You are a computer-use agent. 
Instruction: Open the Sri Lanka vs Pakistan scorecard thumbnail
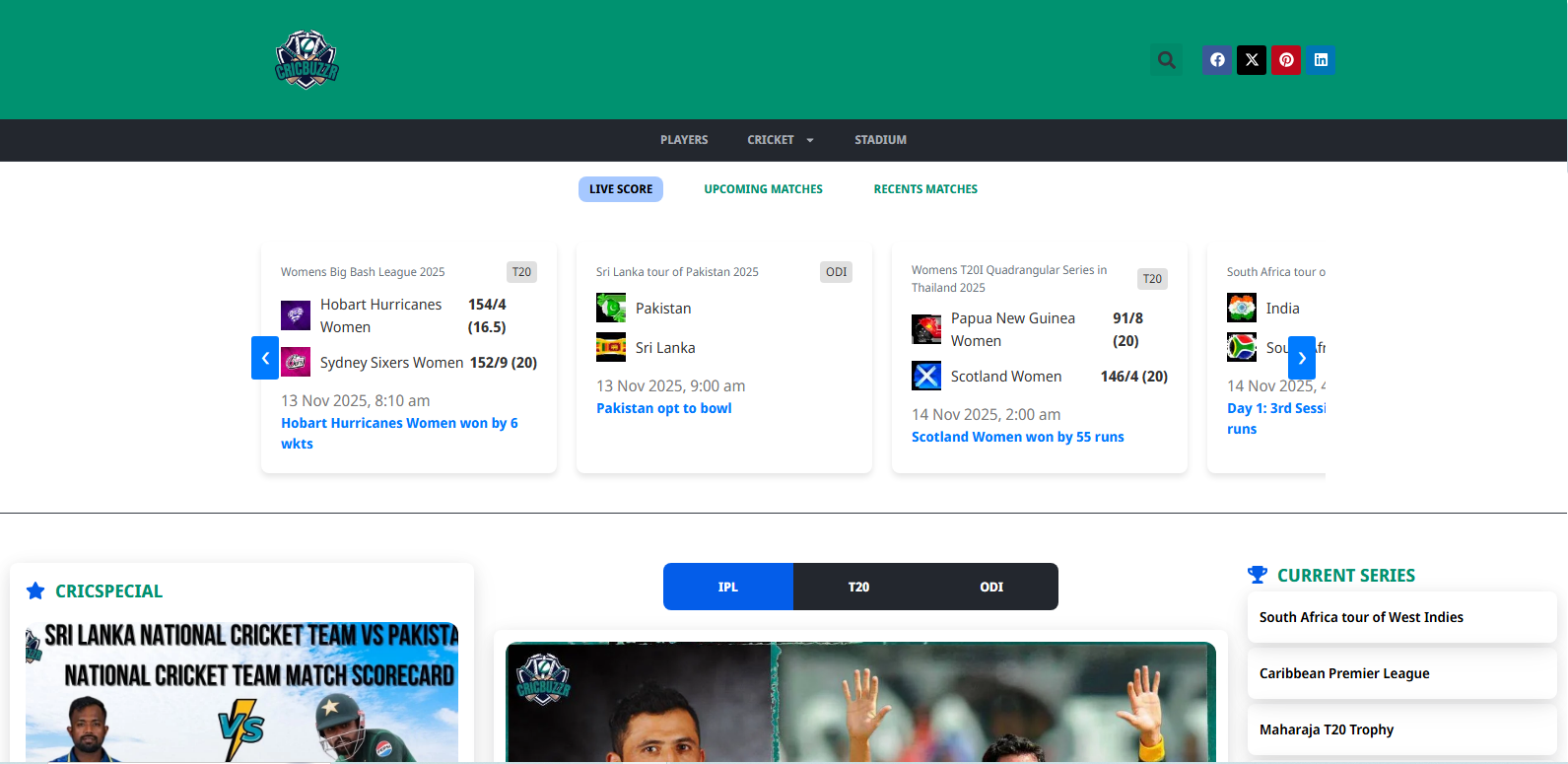(241, 691)
